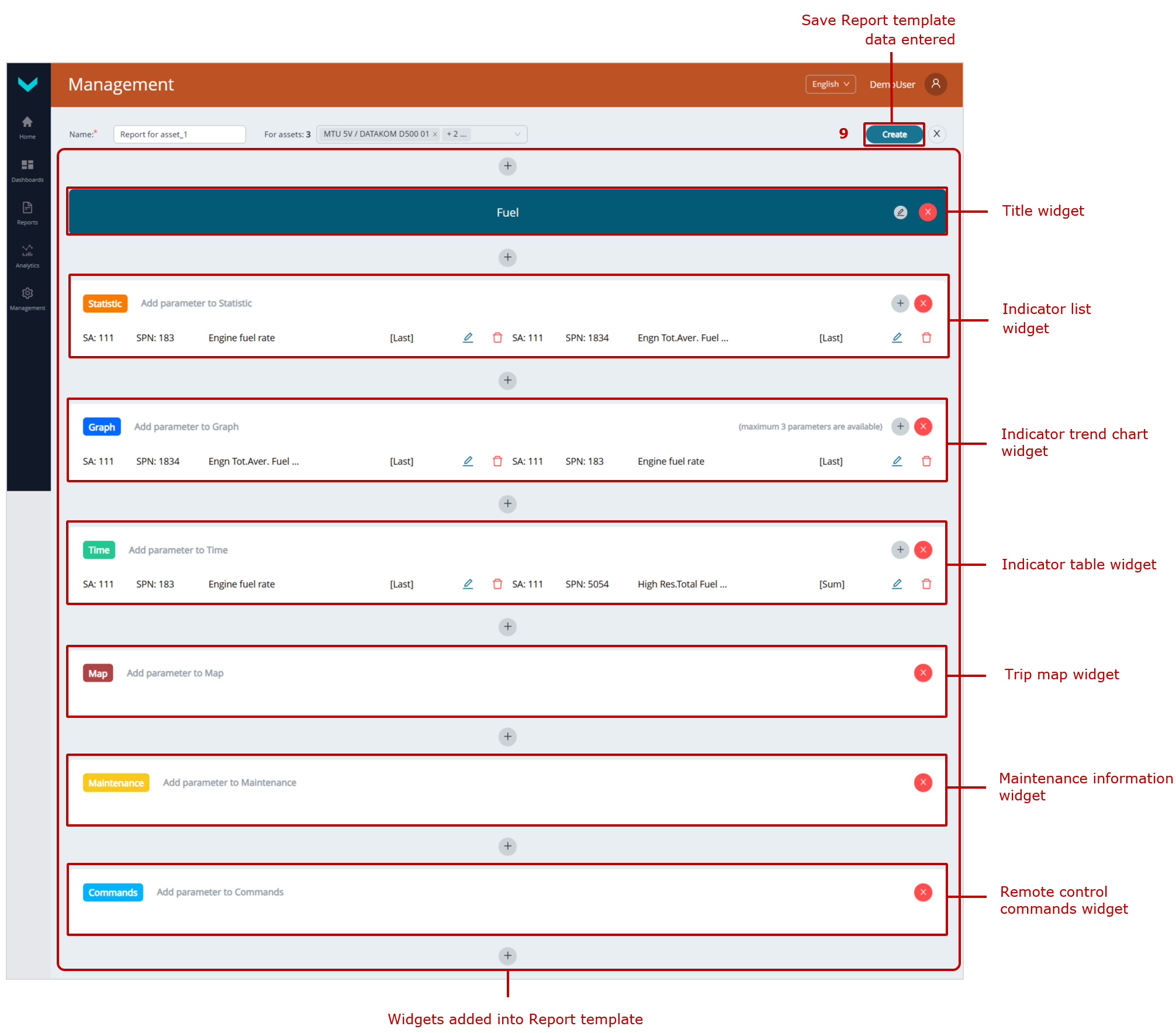The width and height of the screenshot is (1176, 1033).
Task: Open Analytics in sidebar
Action: coord(27,256)
